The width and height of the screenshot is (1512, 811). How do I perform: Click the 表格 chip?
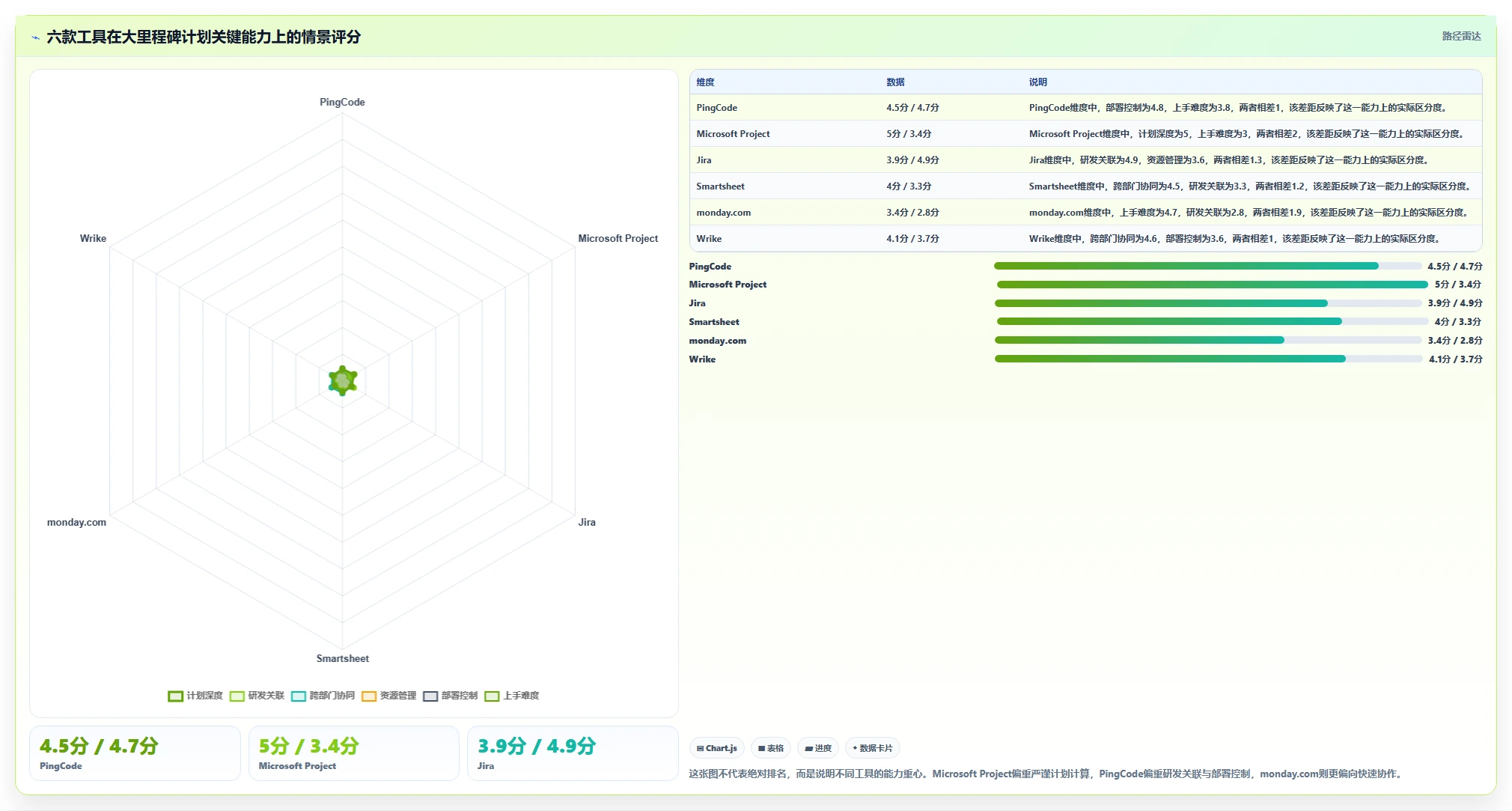[x=770, y=748]
